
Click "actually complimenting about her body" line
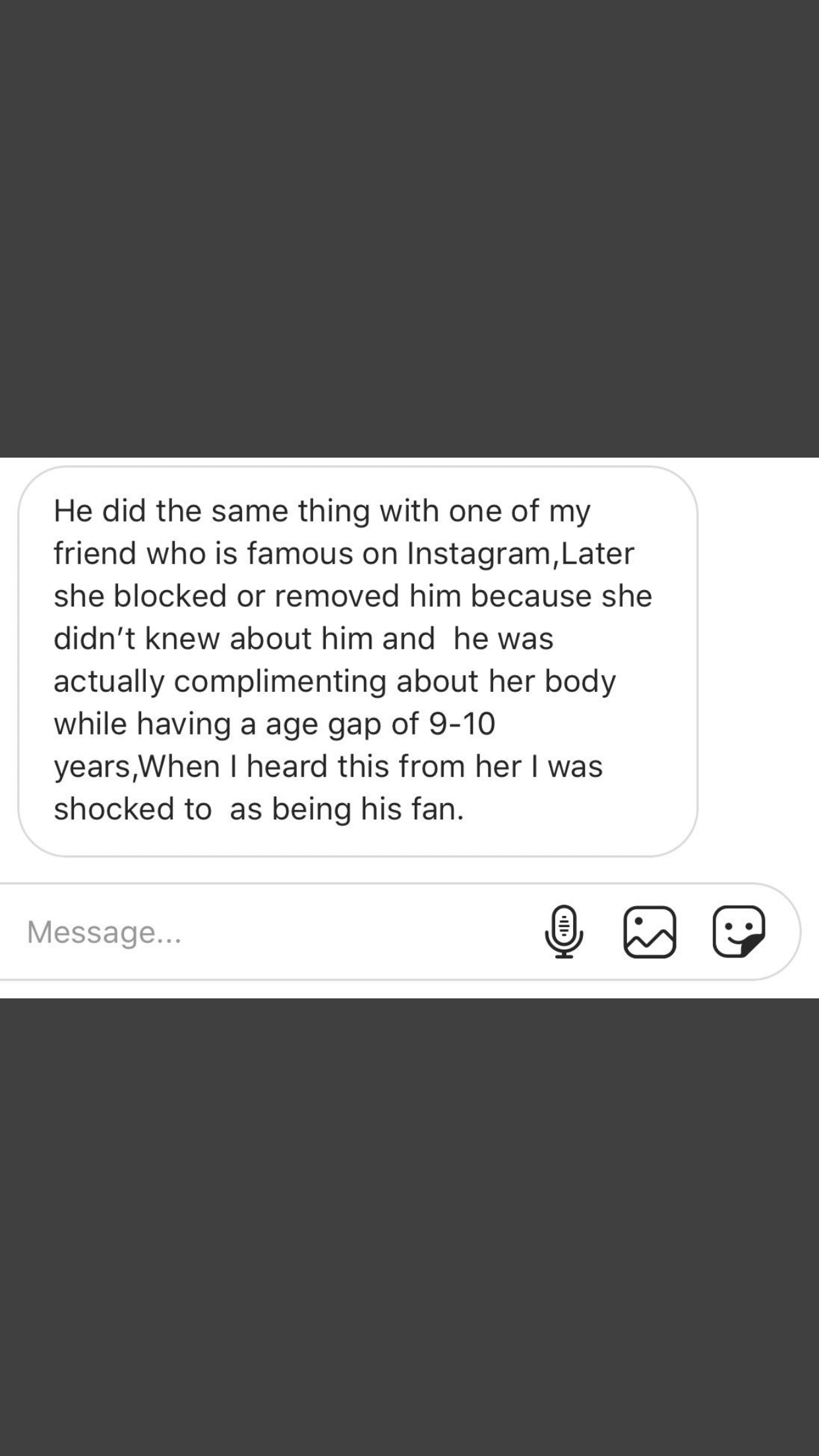click(x=335, y=682)
